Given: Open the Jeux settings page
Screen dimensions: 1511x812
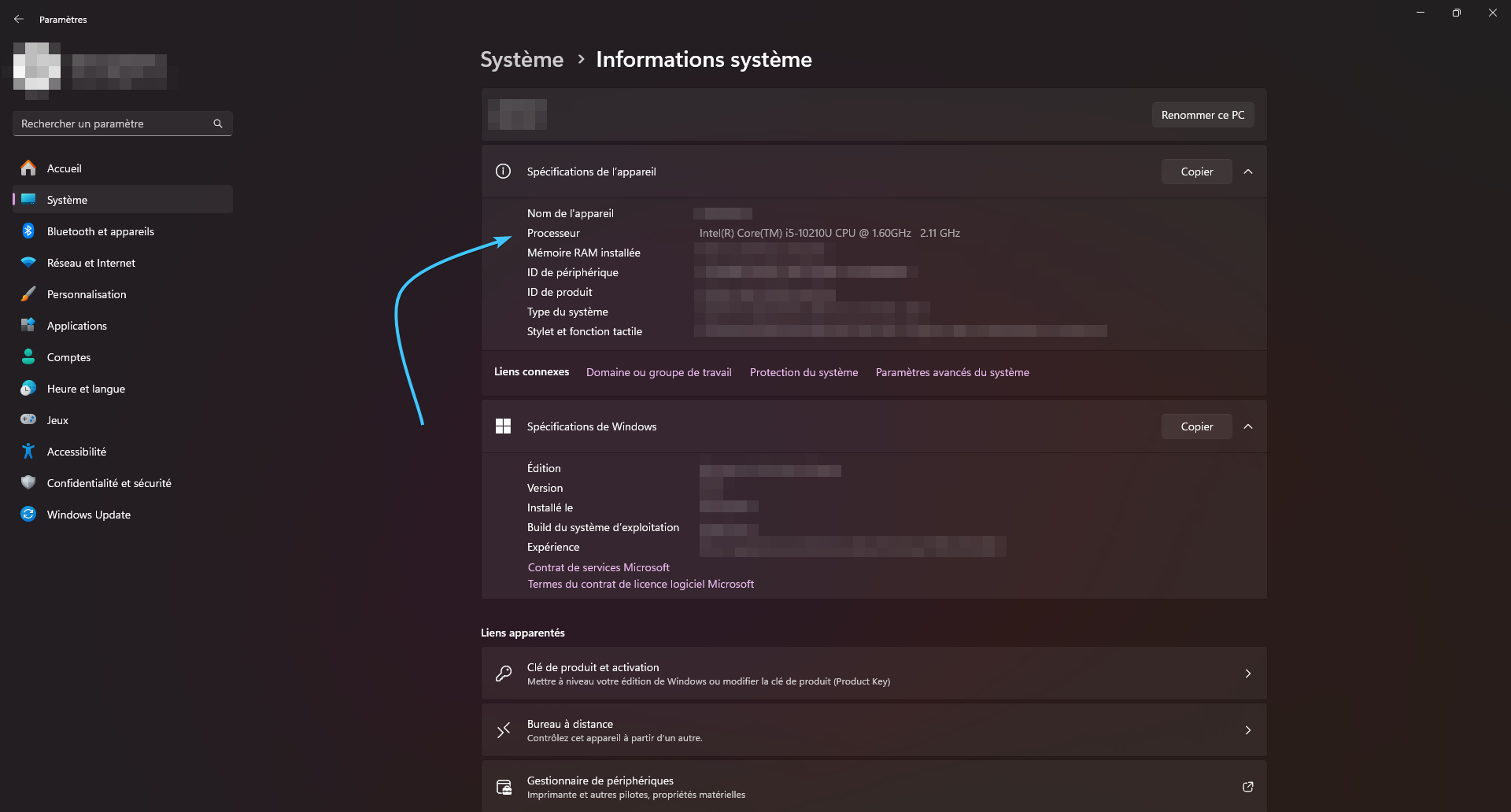Looking at the screenshot, I should 123,420.
